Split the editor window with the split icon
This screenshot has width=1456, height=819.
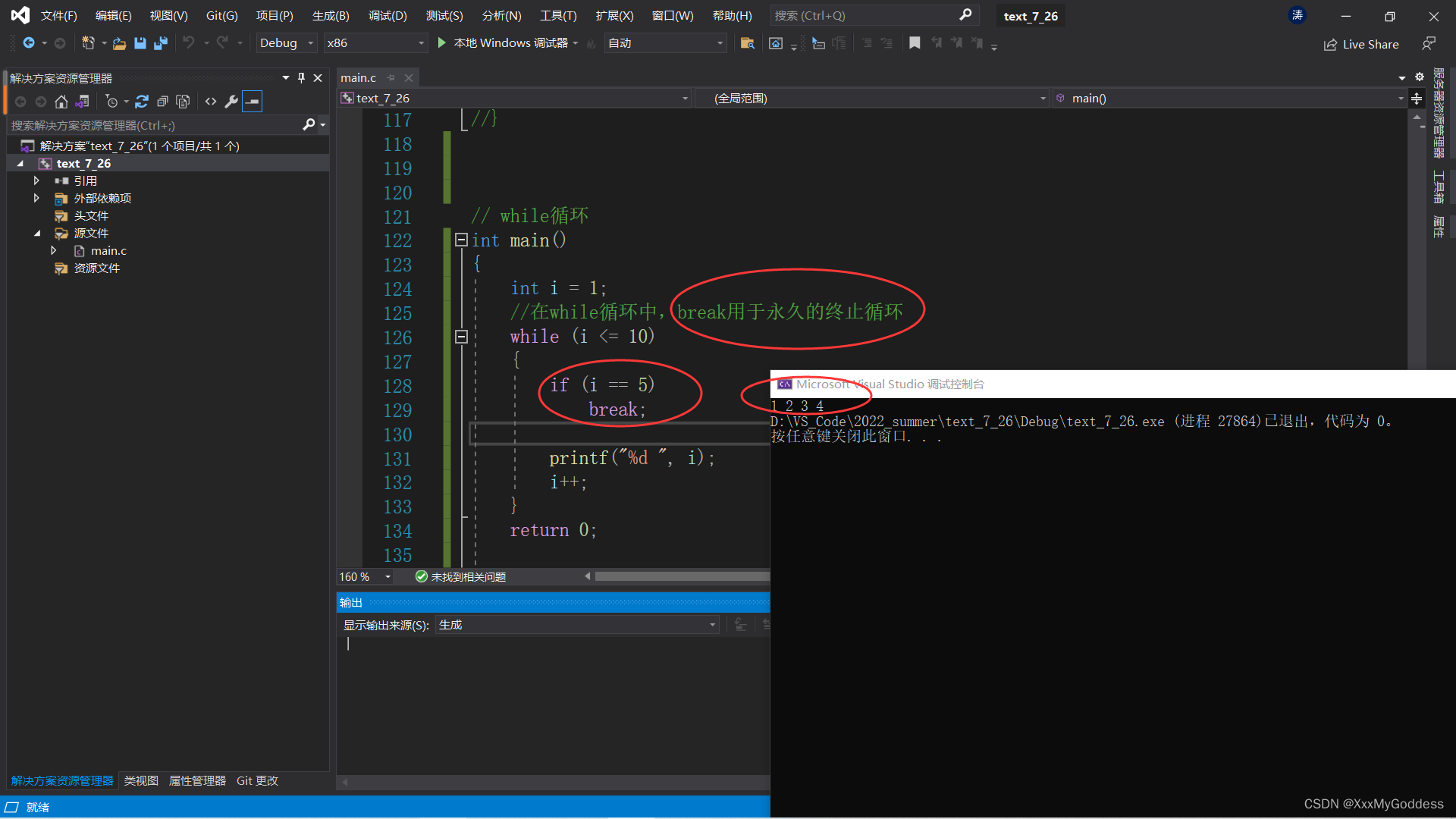tap(1417, 99)
